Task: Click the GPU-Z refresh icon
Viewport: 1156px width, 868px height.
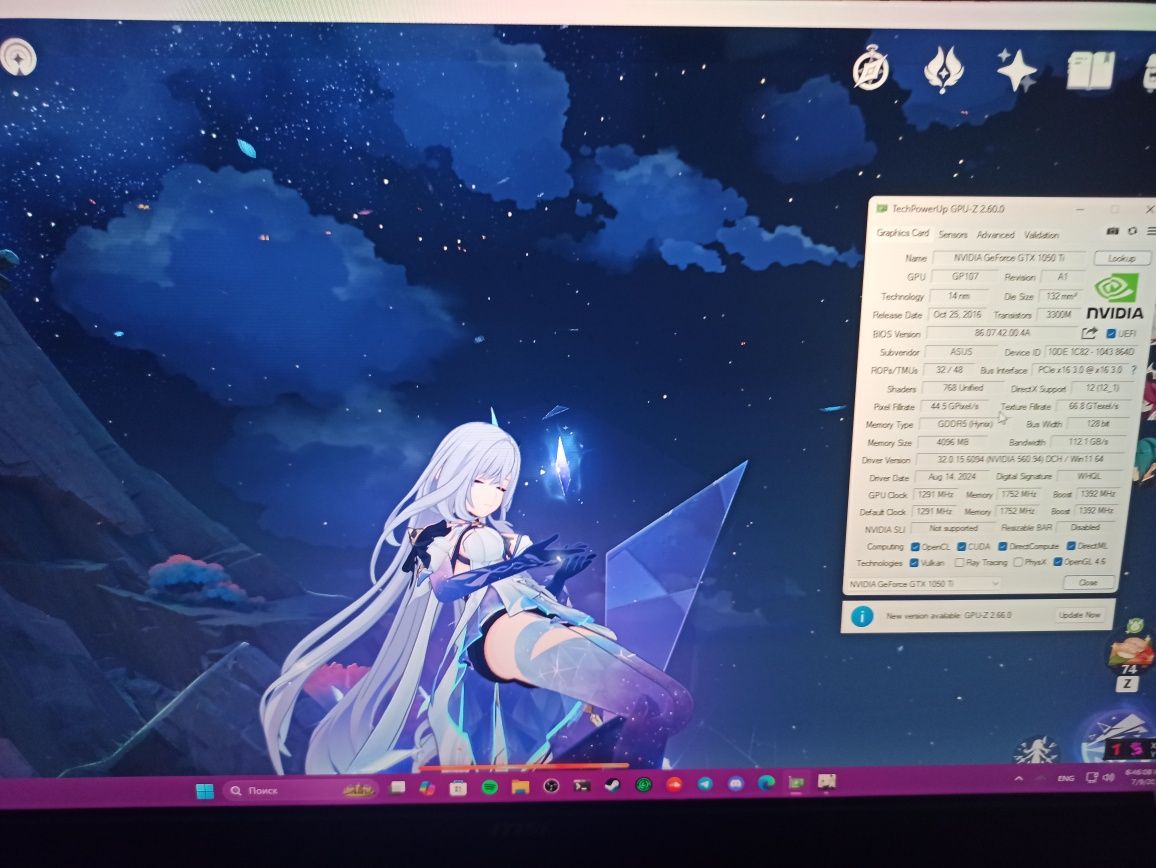Action: tap(1132, 232)
